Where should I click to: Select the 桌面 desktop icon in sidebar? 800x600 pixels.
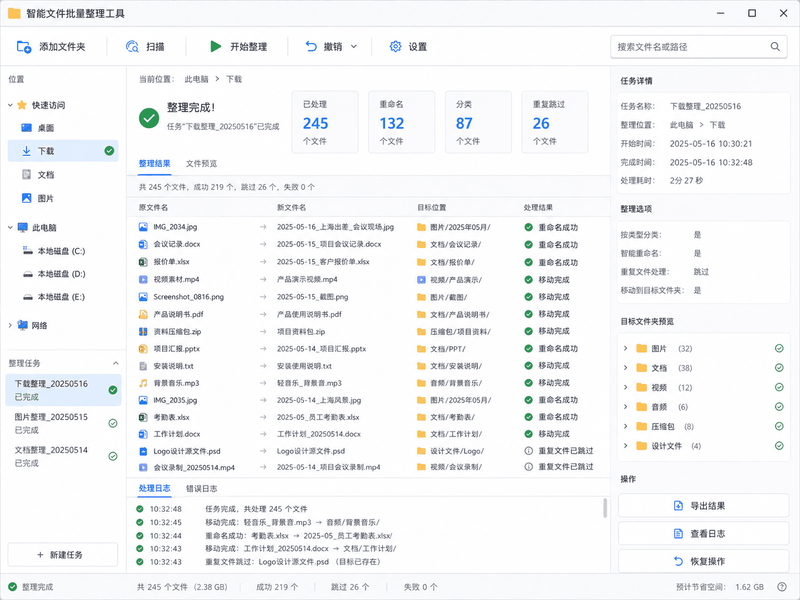(27, 128)
